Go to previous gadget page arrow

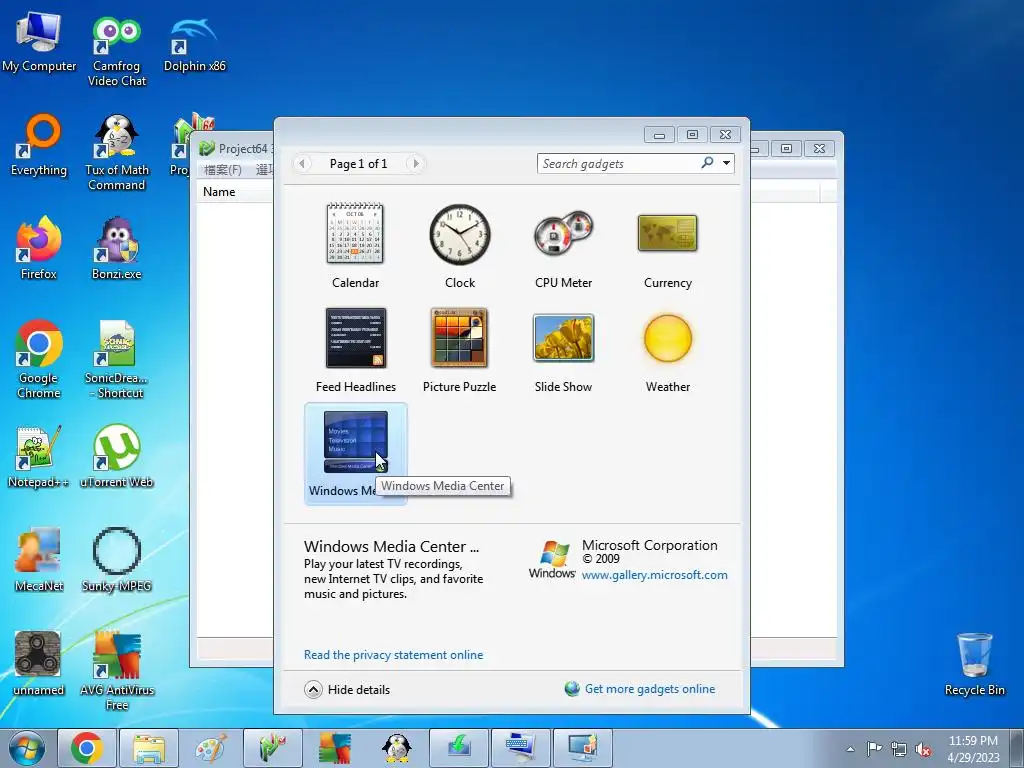click(x=302, y=163)
